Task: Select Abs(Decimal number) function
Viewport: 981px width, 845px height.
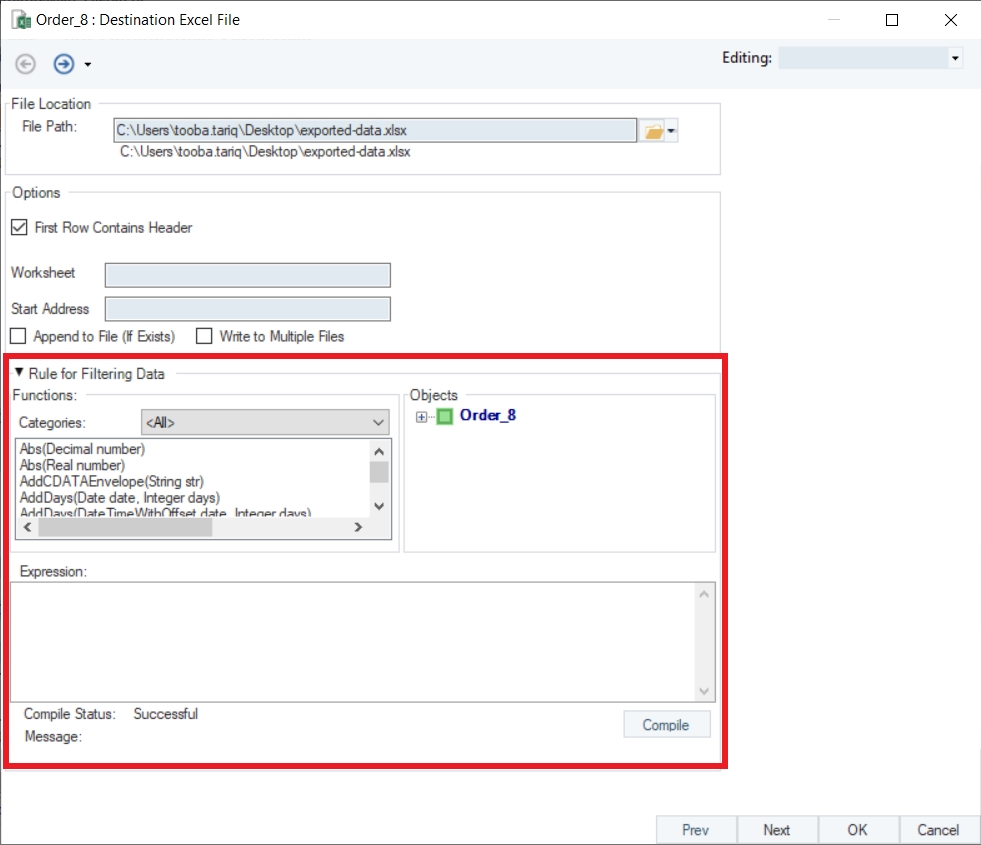Action: point(83,449)
